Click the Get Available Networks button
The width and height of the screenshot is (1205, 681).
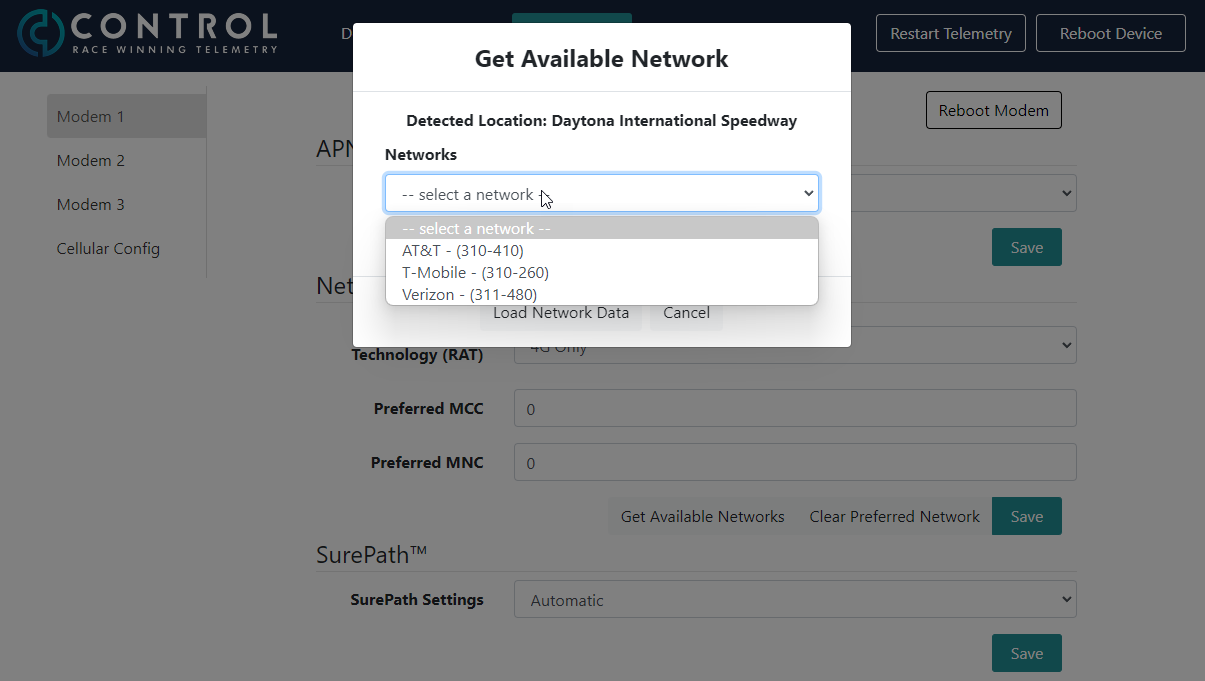pos(702,516)
